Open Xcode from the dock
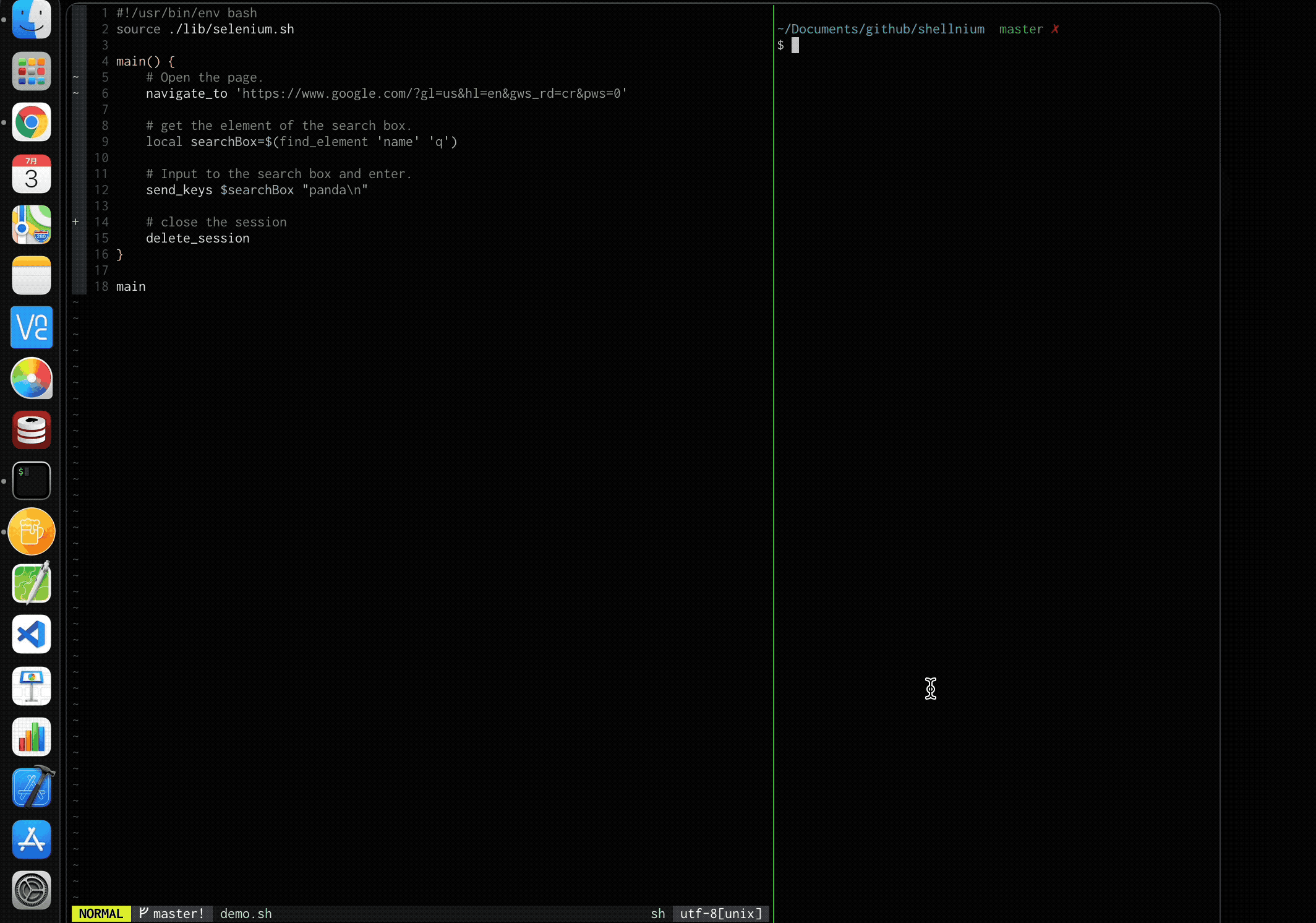 click(31, 787)
